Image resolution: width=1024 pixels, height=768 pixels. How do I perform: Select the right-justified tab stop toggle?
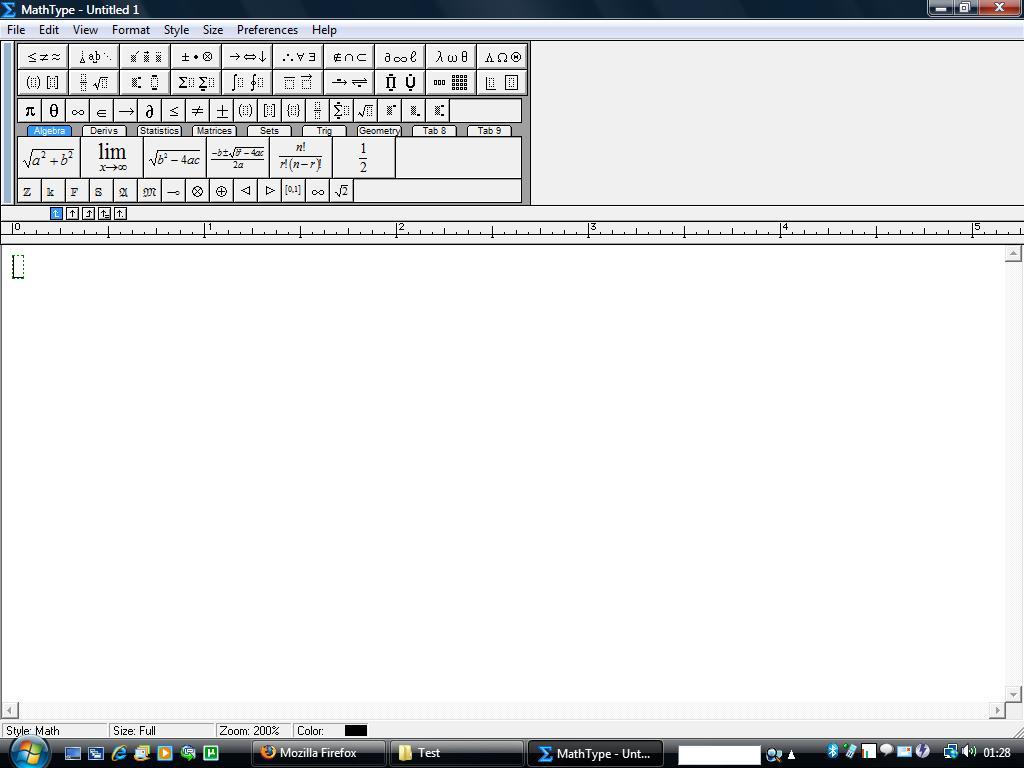pyautogui.click(x=88, y=214)
